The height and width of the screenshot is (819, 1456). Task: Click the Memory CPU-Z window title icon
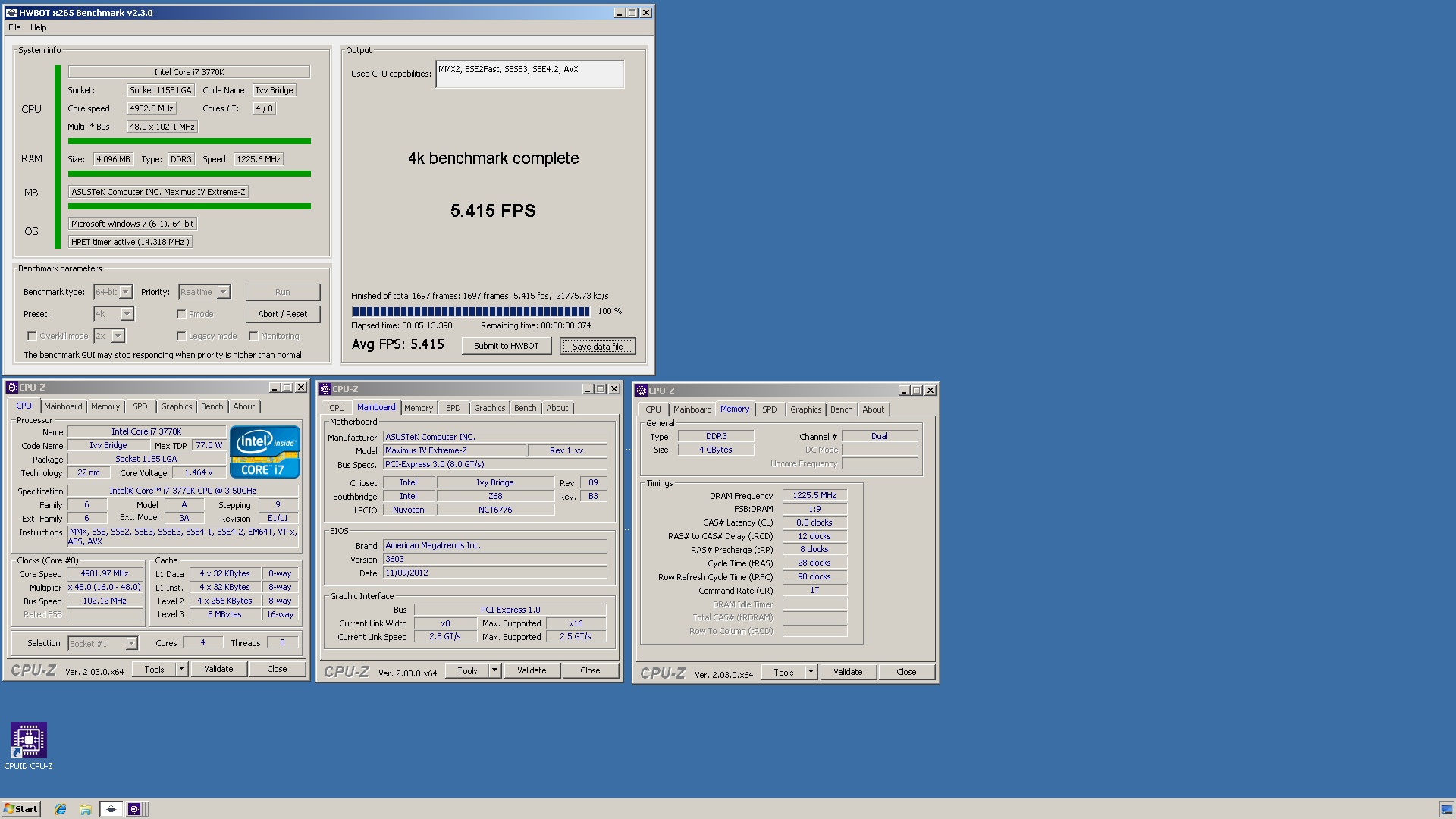pyautogui.click(x=642, y=391)
